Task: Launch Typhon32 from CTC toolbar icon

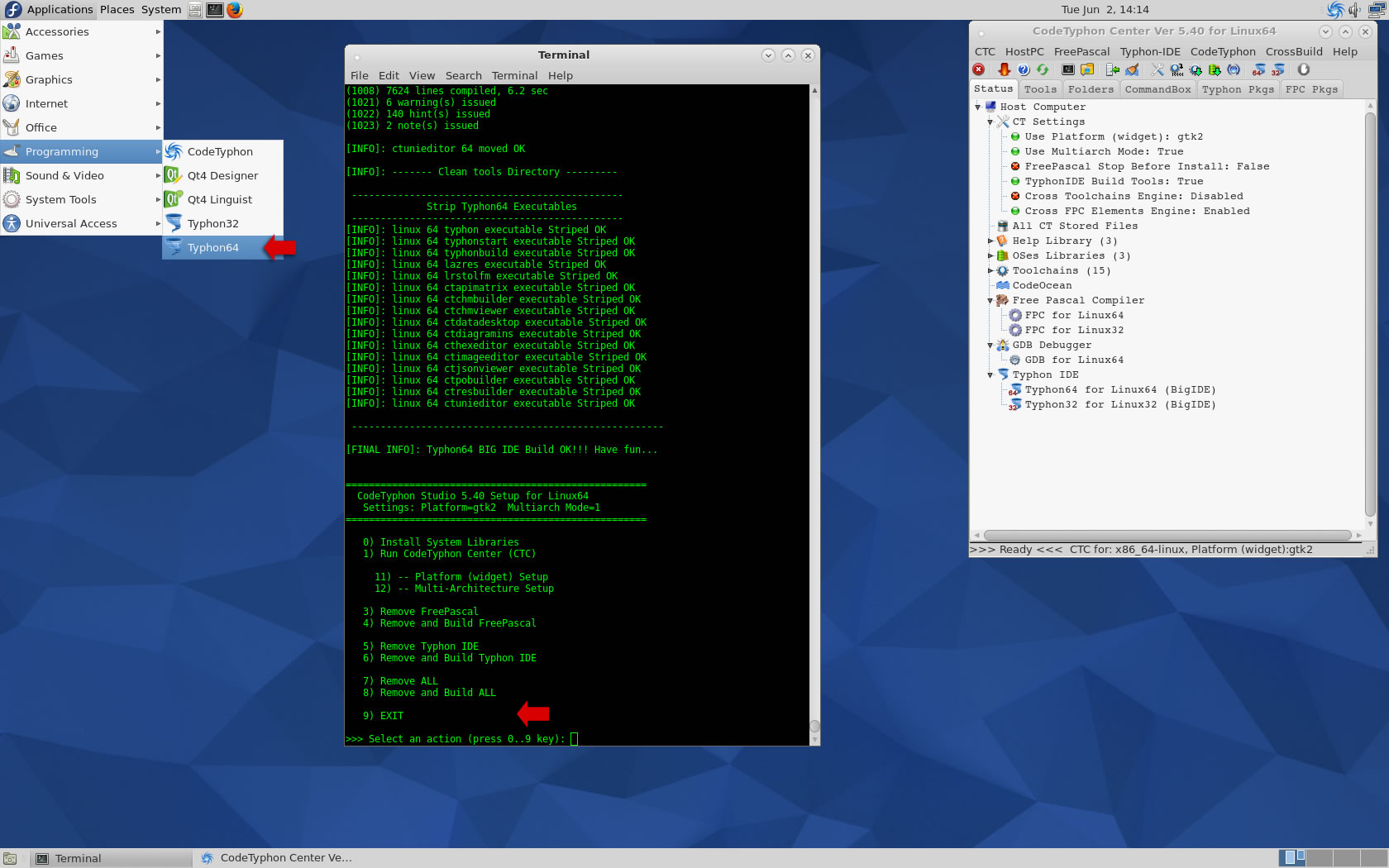Action: click(x=1278, y=70)
